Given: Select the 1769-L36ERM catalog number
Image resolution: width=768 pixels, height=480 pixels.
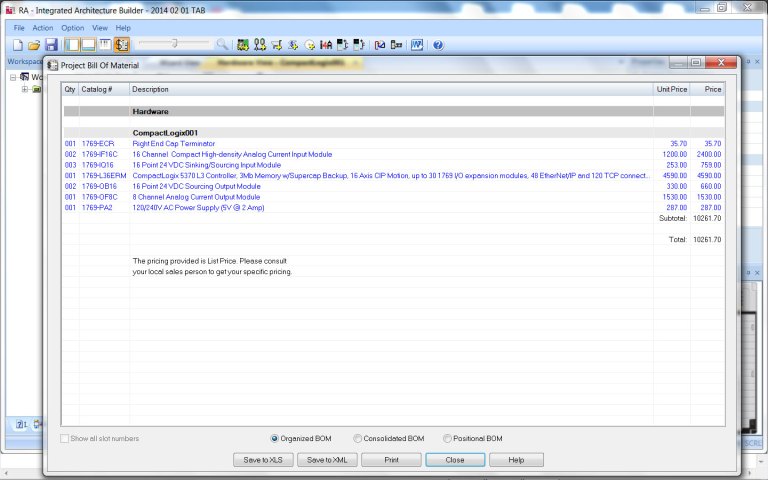Looking at the screenshot, I should 104,175.
